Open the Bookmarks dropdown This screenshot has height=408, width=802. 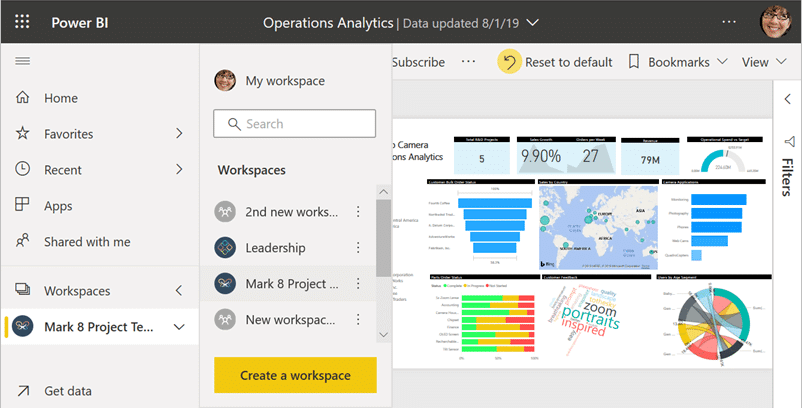tap(677, 62)
